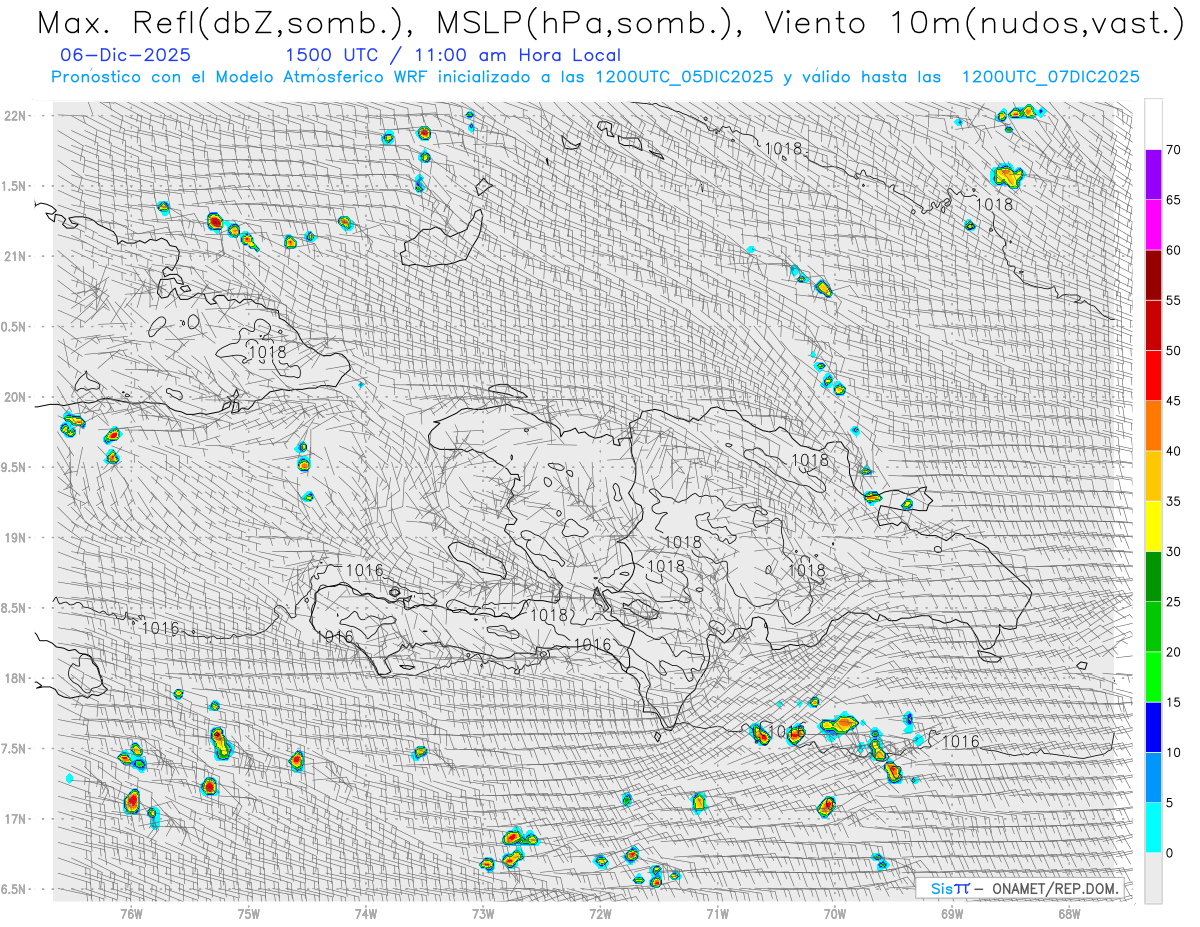Click the colorbar value '65'

pos(1173,200)
